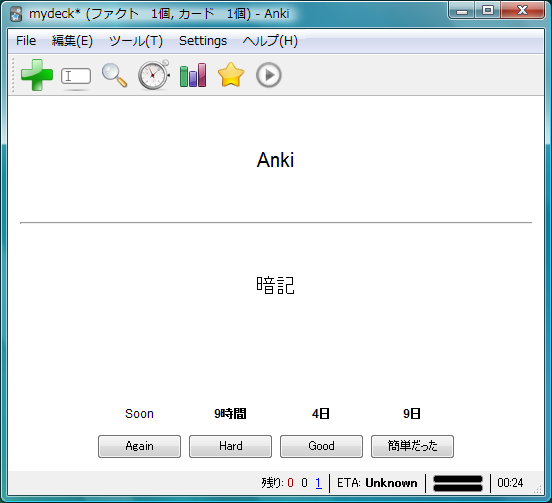Open the Settings menu
552x503 pixels.
[x=203, y=41]
